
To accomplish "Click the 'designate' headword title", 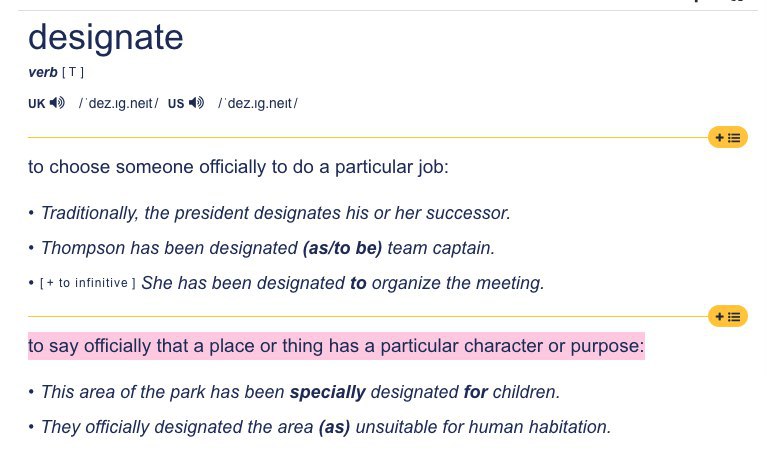I will tap(106, 37).
